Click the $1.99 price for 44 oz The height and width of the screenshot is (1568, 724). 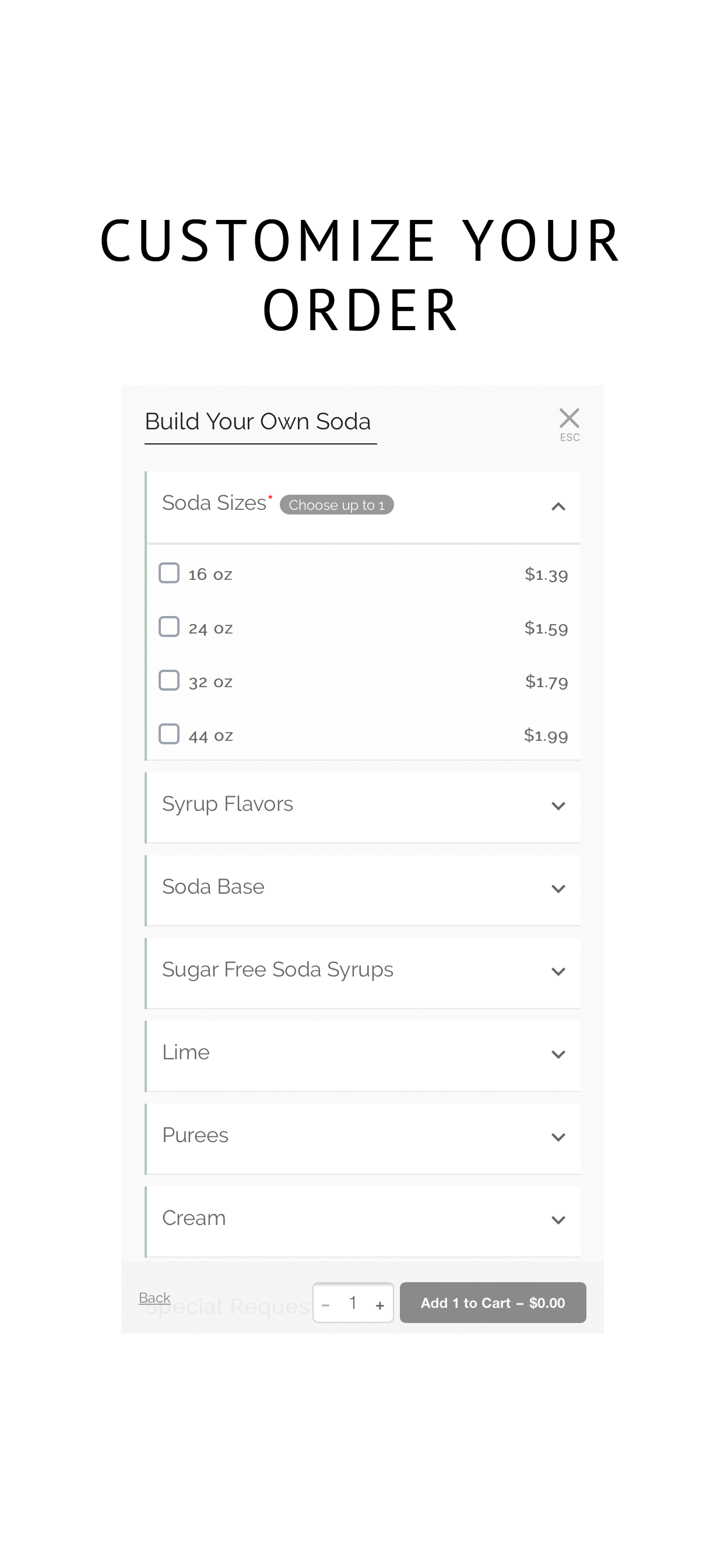546,736
